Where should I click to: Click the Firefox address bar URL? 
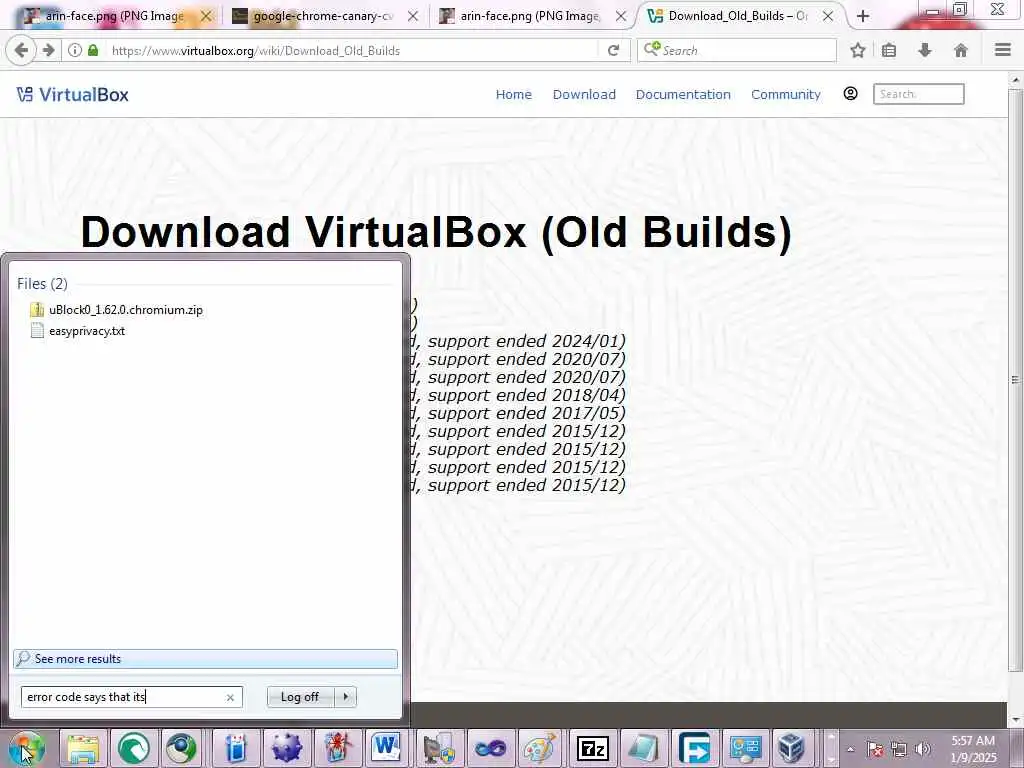point(256,50)
